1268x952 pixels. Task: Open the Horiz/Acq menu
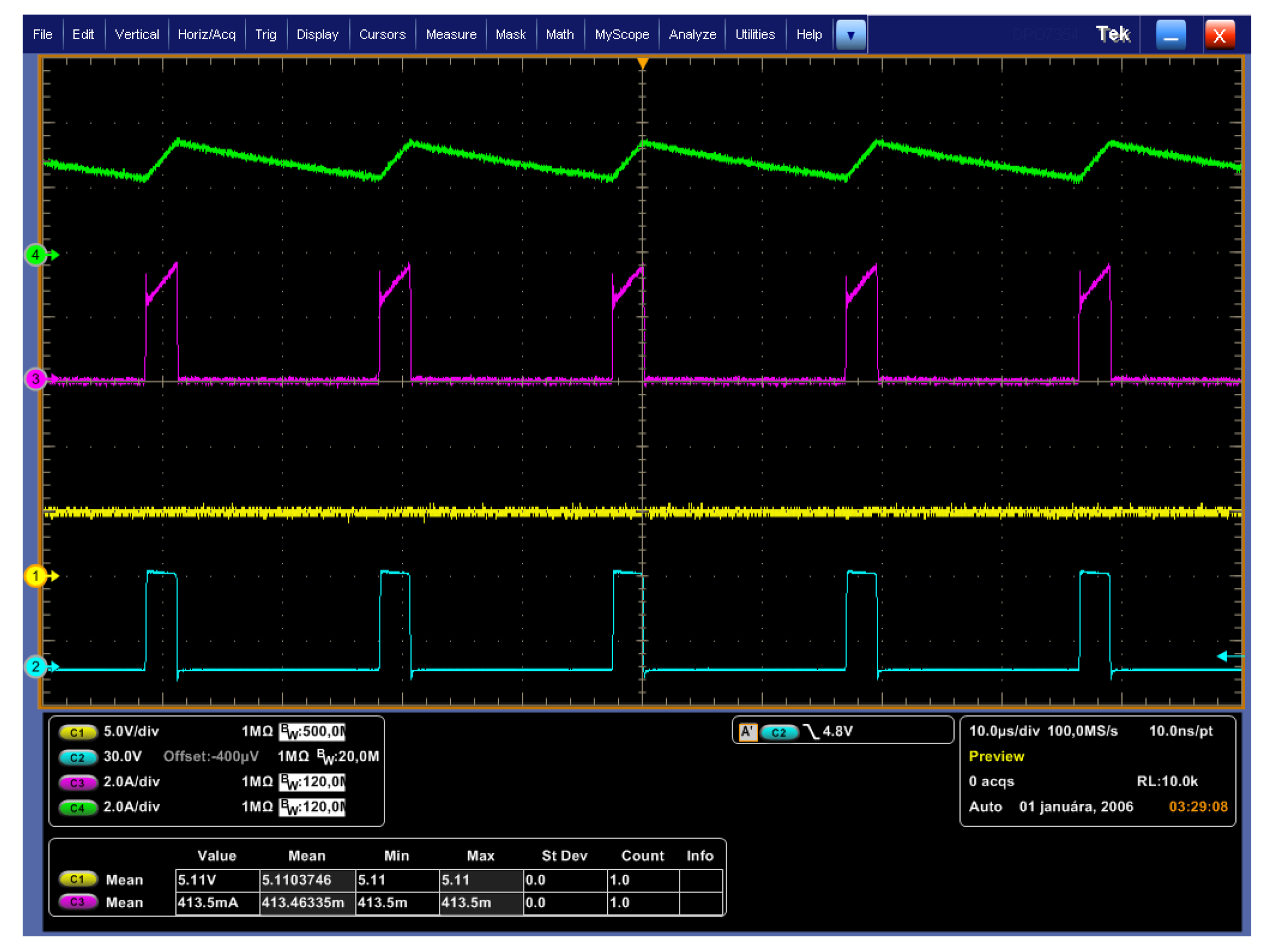[206, 35]
